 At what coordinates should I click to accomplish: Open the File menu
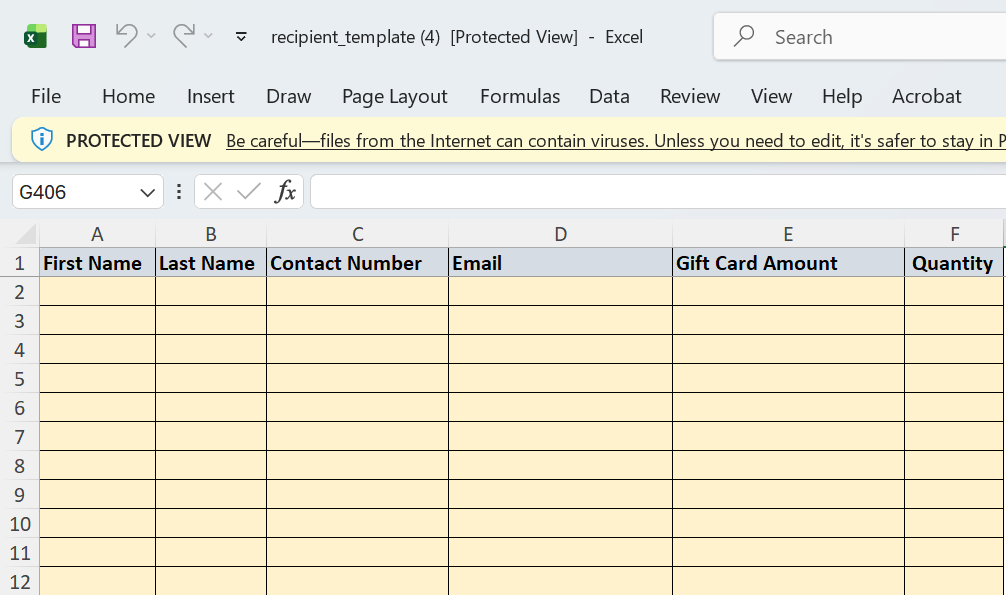(x=46, y=96)
